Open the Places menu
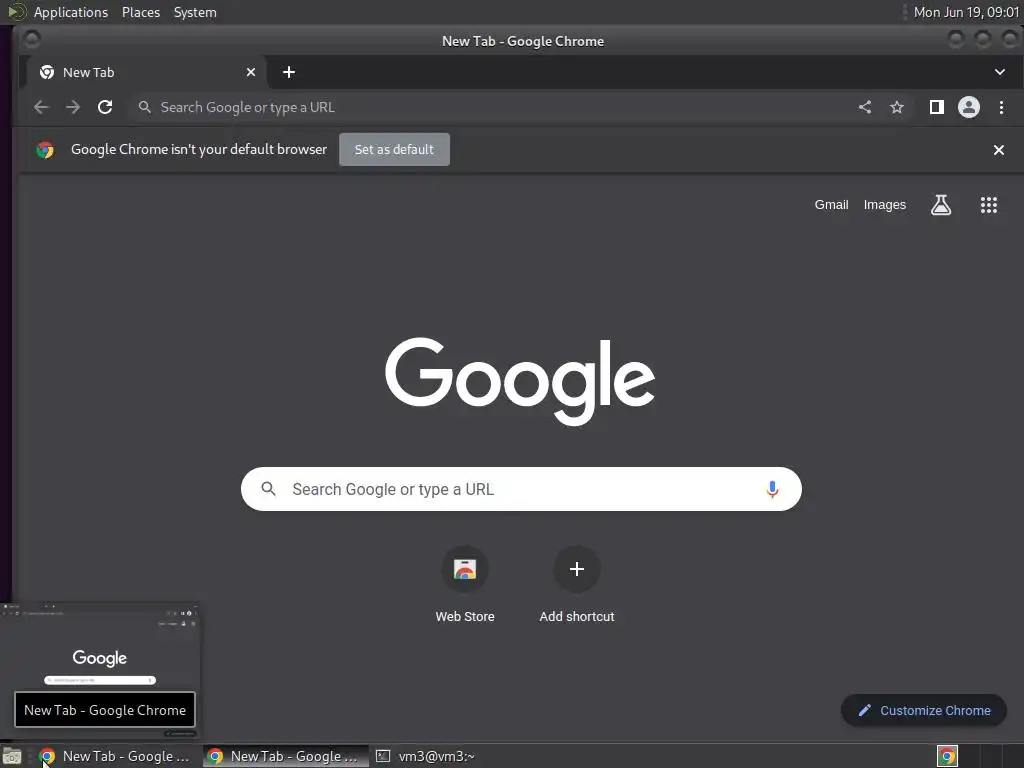Screen dimensions: 1024x768 [x=141, y=12]
